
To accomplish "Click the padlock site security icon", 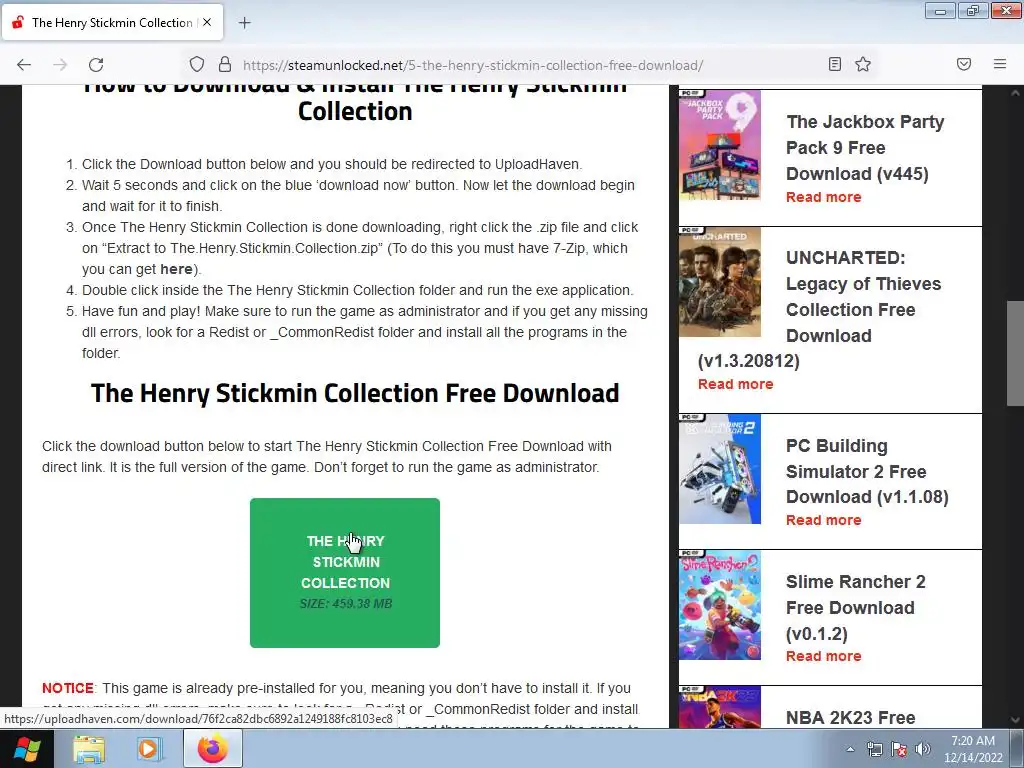I will (225, 64).
